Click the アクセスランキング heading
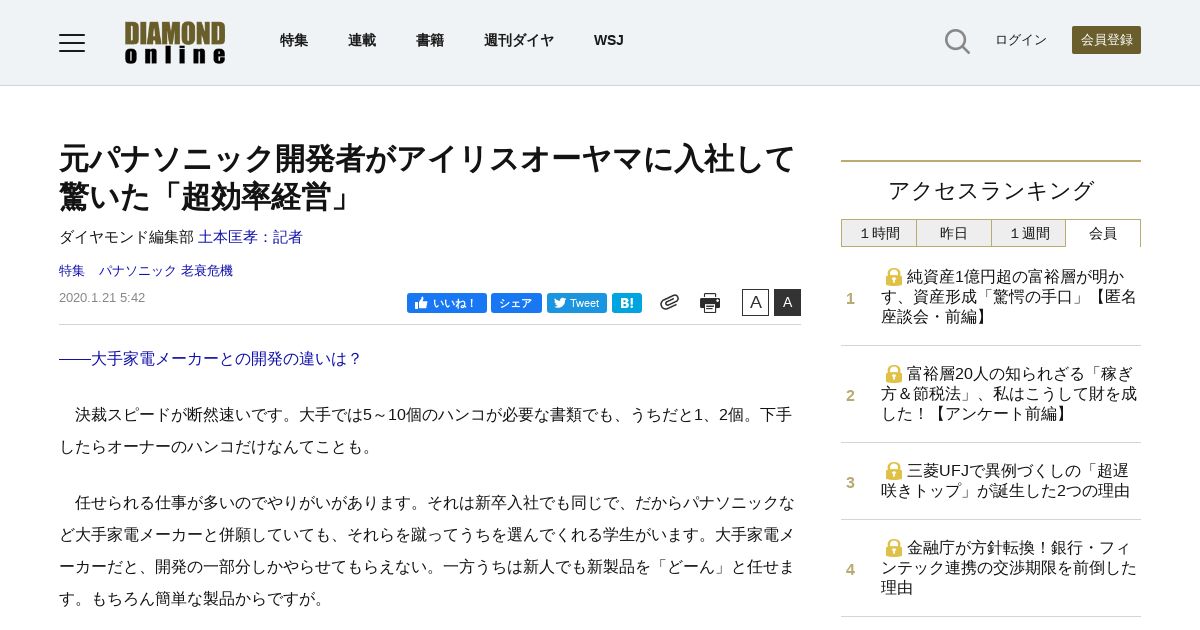Viewport: 1200px width, 630px height. pyautogui.click(x=991, y=191)
